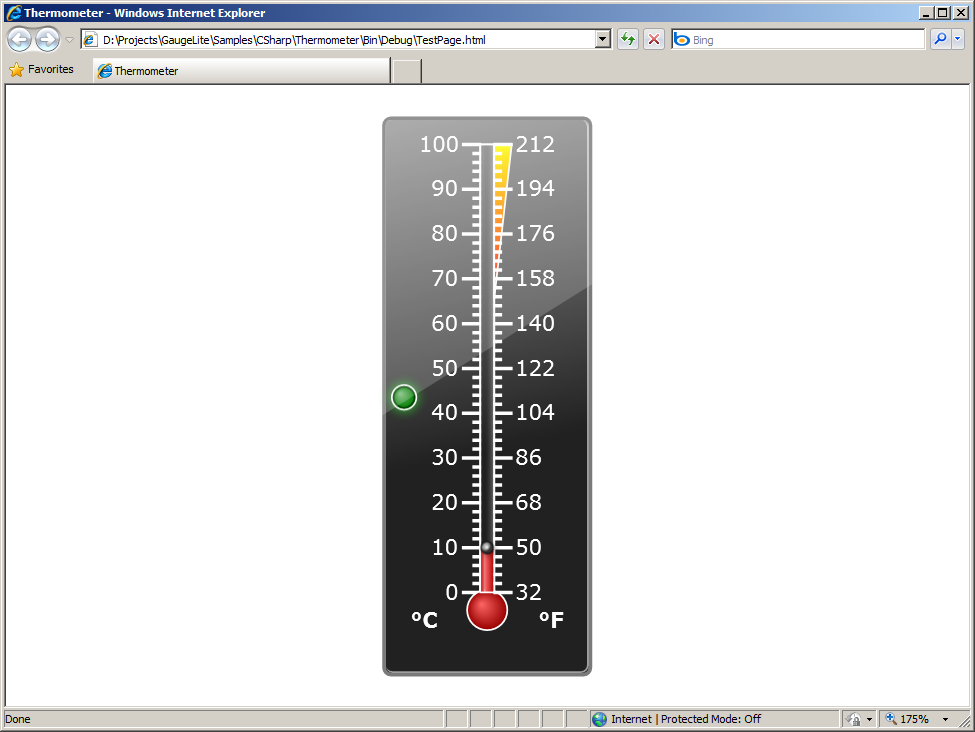975x732 pixels.
Task: Expand the zoom level 175% dropdown
Action: click(x=945, y=719)
